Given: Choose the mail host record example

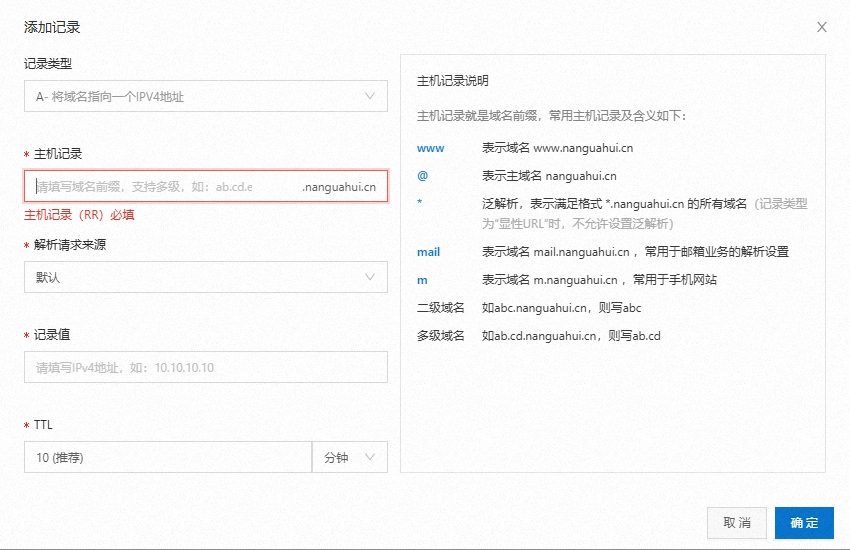Looking at the screenshot, I should [428, 252].
